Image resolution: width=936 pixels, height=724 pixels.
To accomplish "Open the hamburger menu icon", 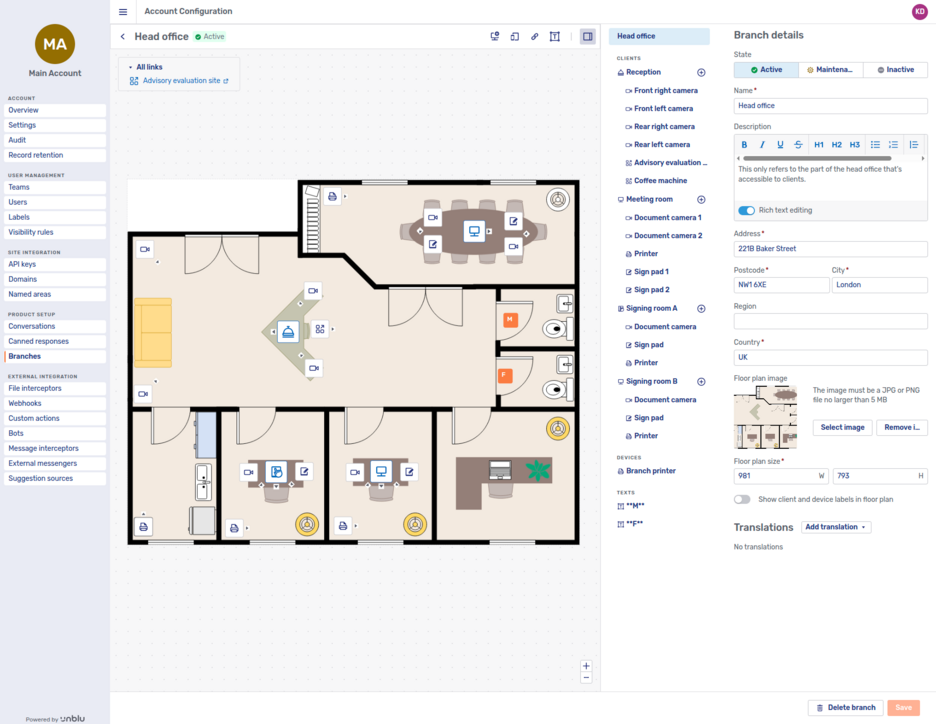I will tap(123, 11).
